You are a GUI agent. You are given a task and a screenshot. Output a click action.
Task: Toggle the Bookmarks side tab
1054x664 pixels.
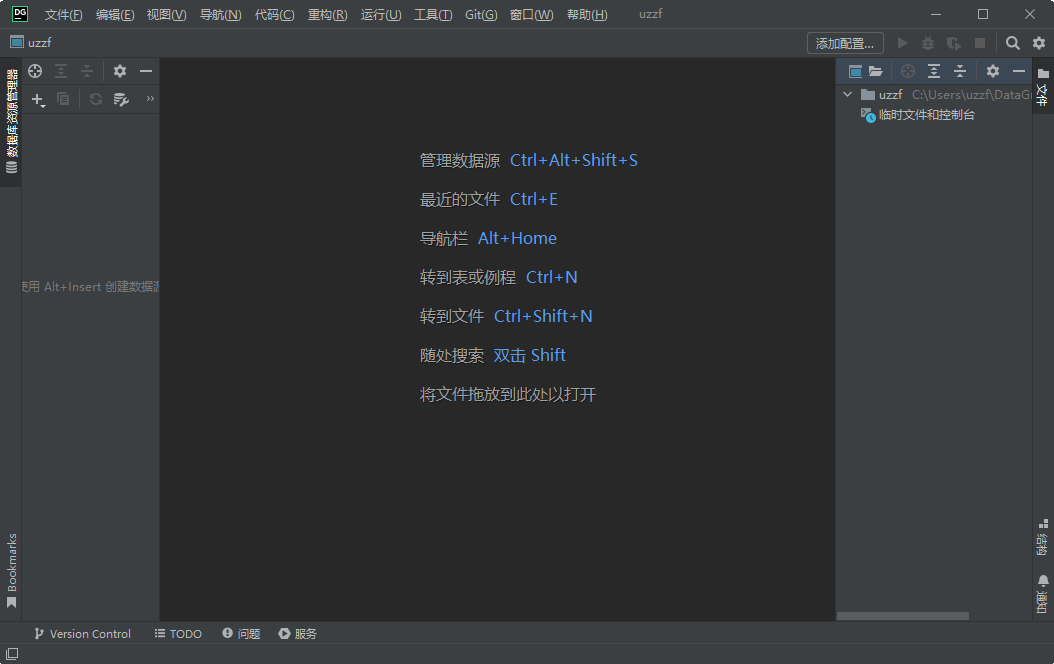tap(11, 571)
